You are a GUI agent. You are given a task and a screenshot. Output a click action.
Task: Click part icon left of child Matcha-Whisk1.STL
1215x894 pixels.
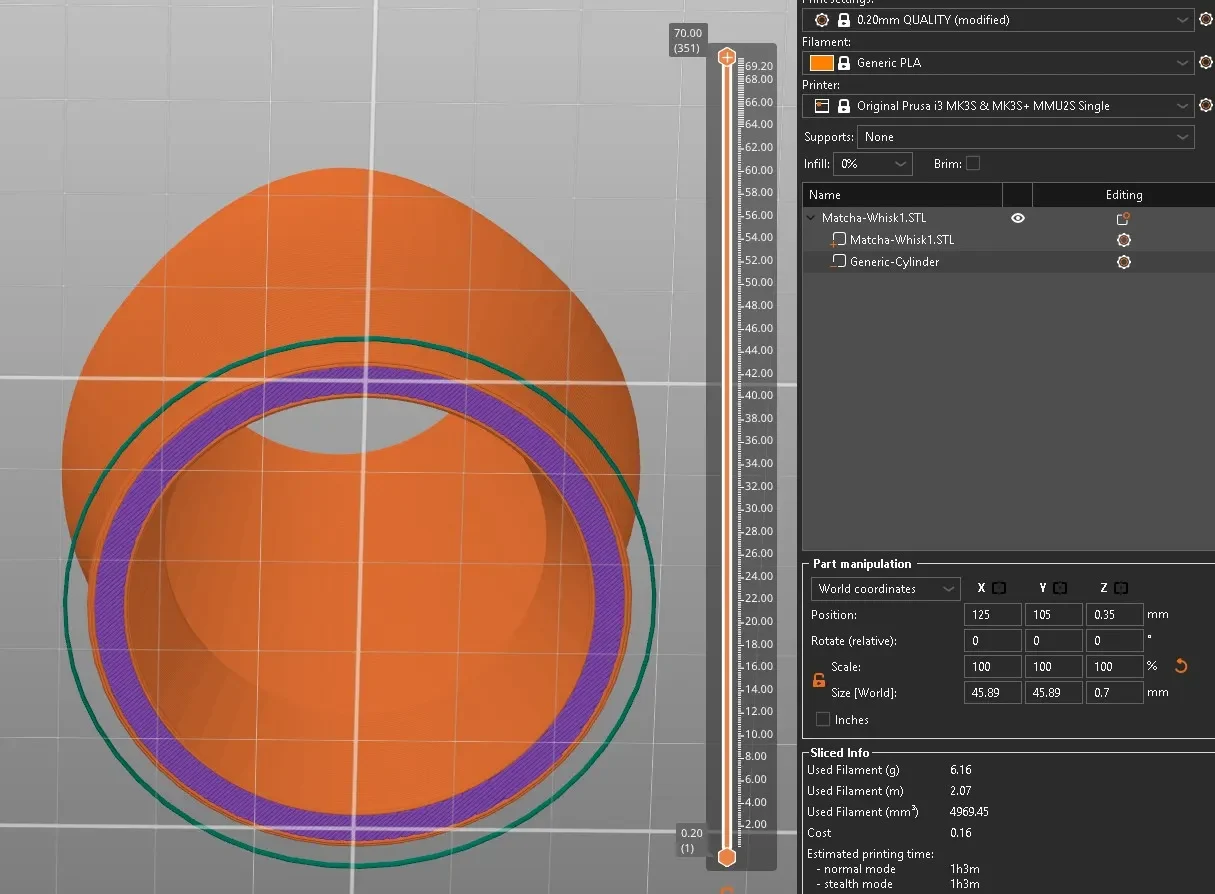tap(838, 240)
